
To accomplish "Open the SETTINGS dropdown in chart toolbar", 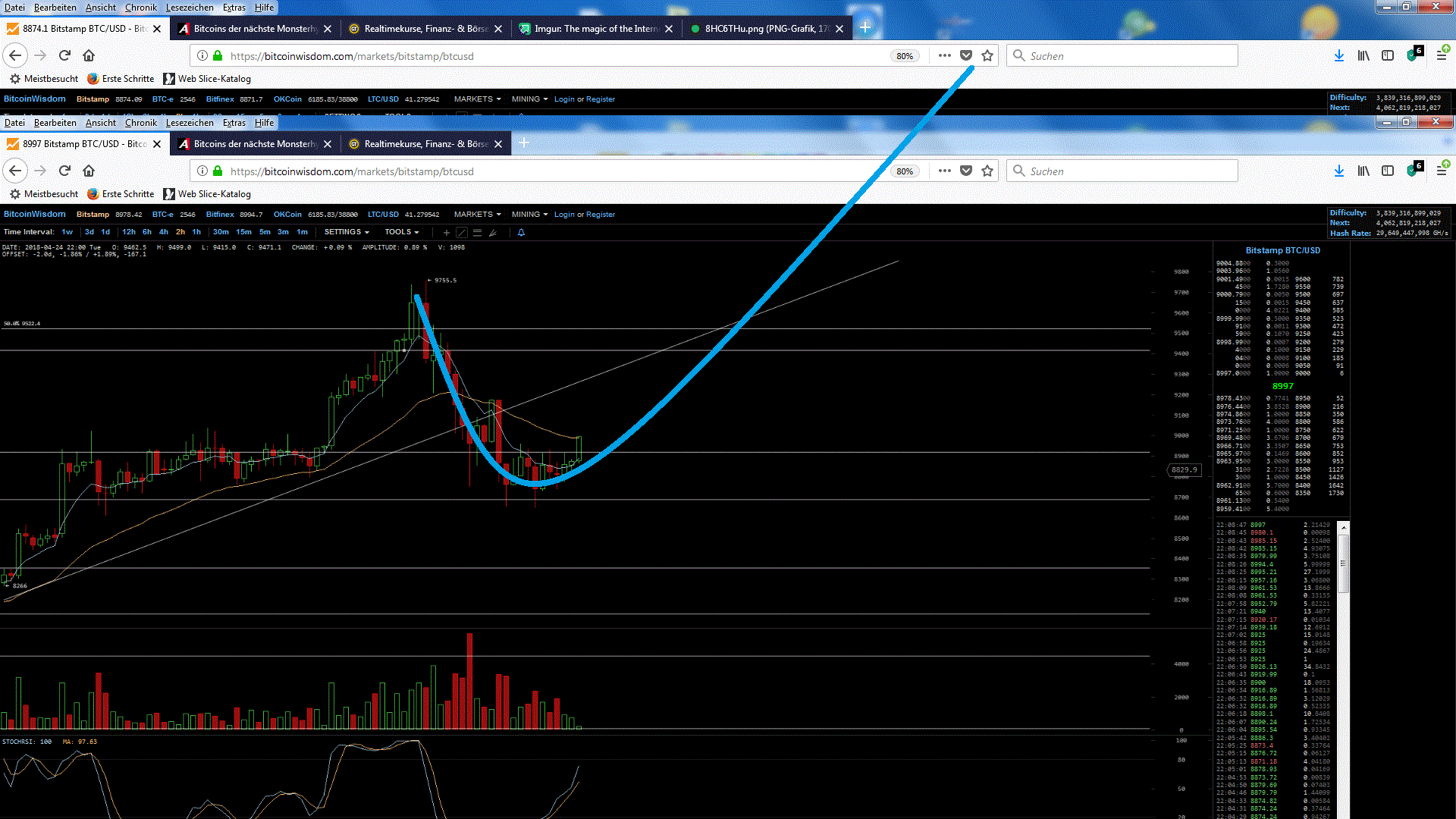I will [347, 232].
